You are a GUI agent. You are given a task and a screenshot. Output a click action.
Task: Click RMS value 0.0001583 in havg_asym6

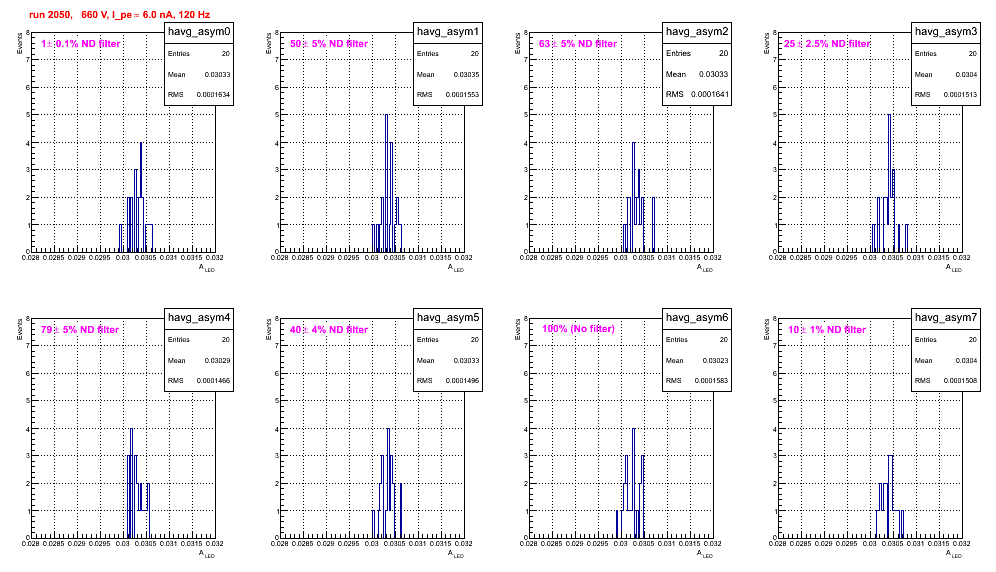click(711, 381)
